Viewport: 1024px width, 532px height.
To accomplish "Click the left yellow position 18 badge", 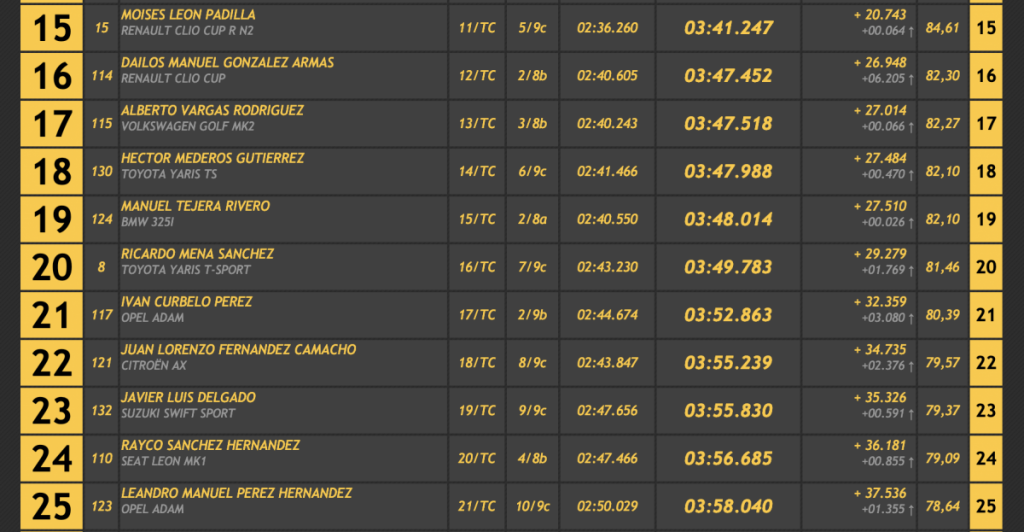I will point(52,172).
